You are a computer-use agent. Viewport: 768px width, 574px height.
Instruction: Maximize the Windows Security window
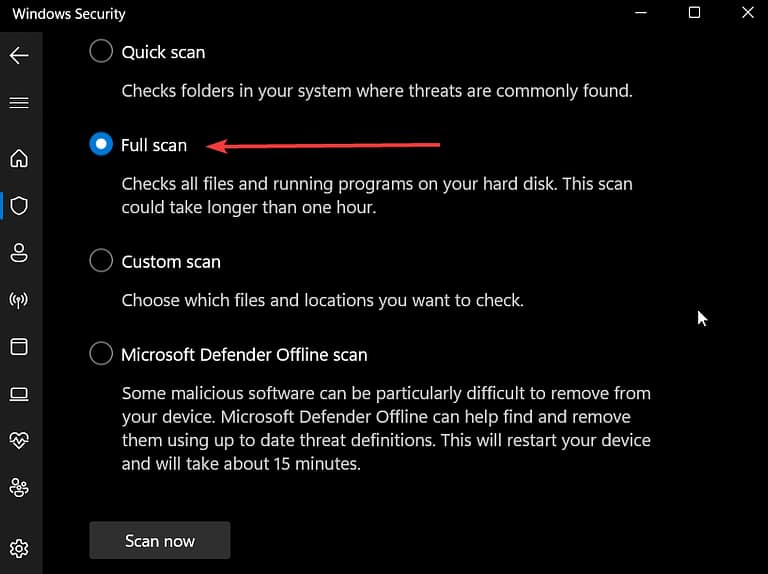(694, 13)
